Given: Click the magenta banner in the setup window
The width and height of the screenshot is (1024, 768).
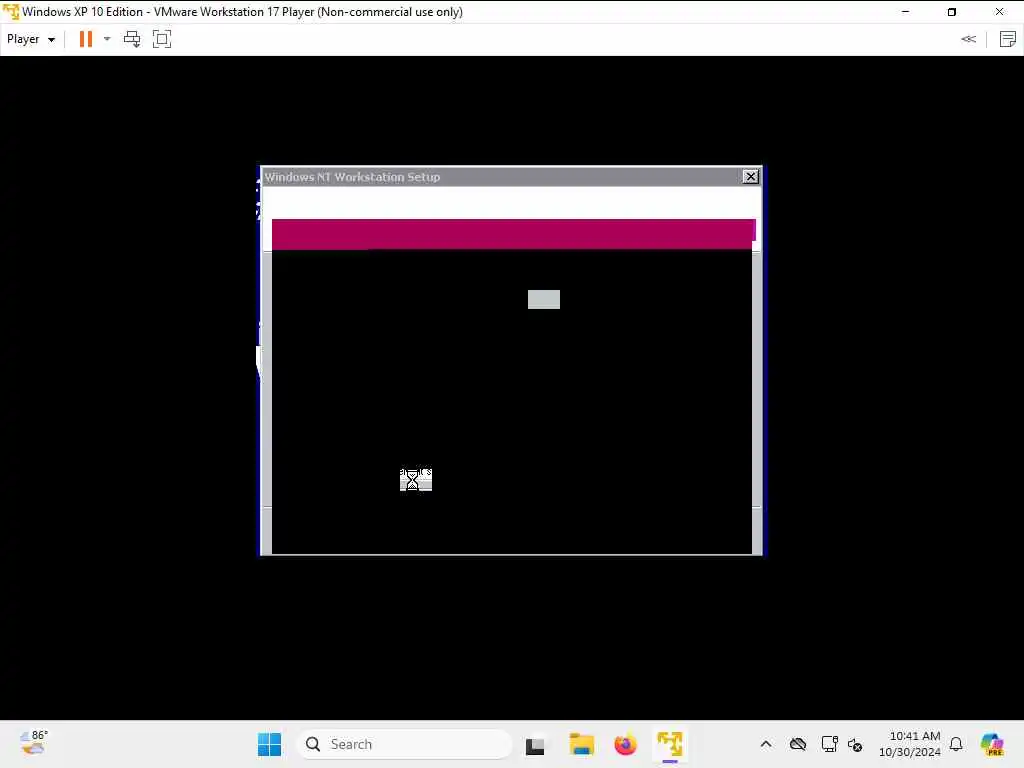Looking at the screenshot, I should (x=513, y=234).
